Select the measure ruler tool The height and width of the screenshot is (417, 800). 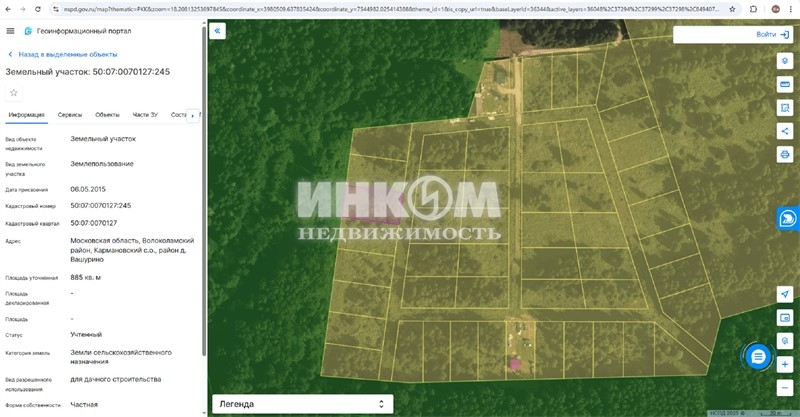(x=785, y=84)
